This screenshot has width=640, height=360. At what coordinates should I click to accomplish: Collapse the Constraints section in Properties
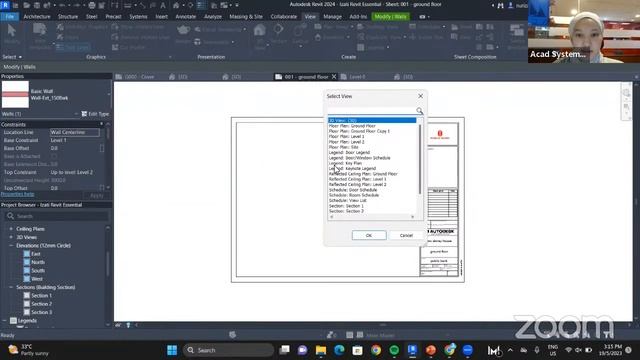pyautogui.click(x=102, y=124)
